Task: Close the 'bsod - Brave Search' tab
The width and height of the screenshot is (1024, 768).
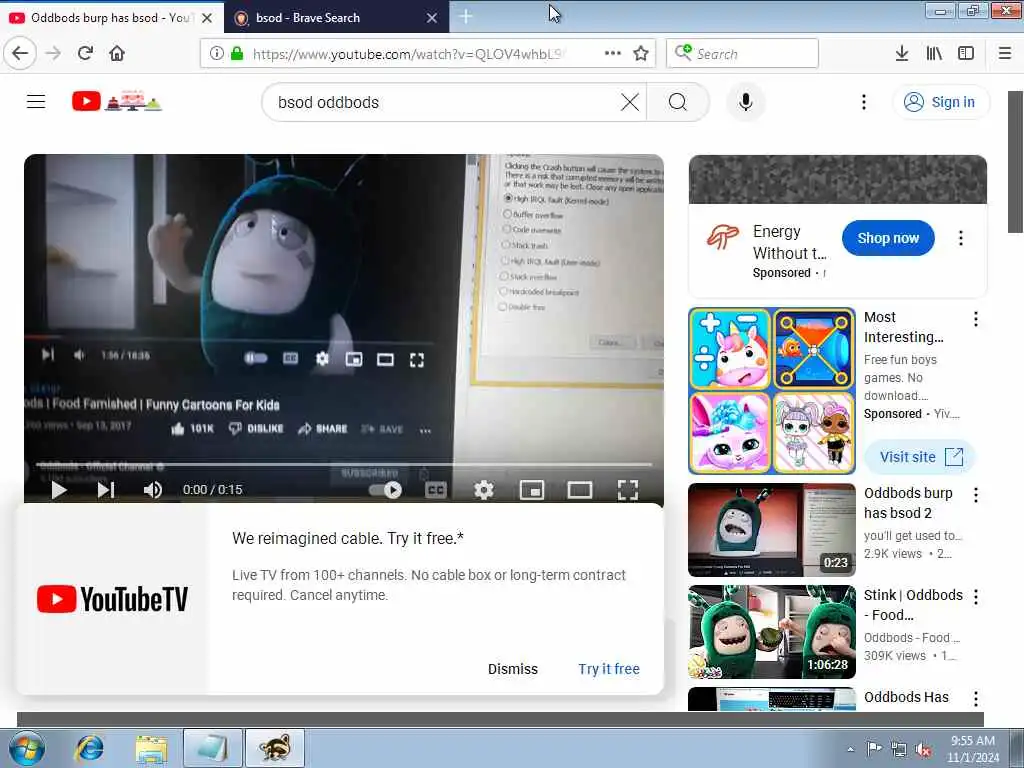Action: pos(432,18)
